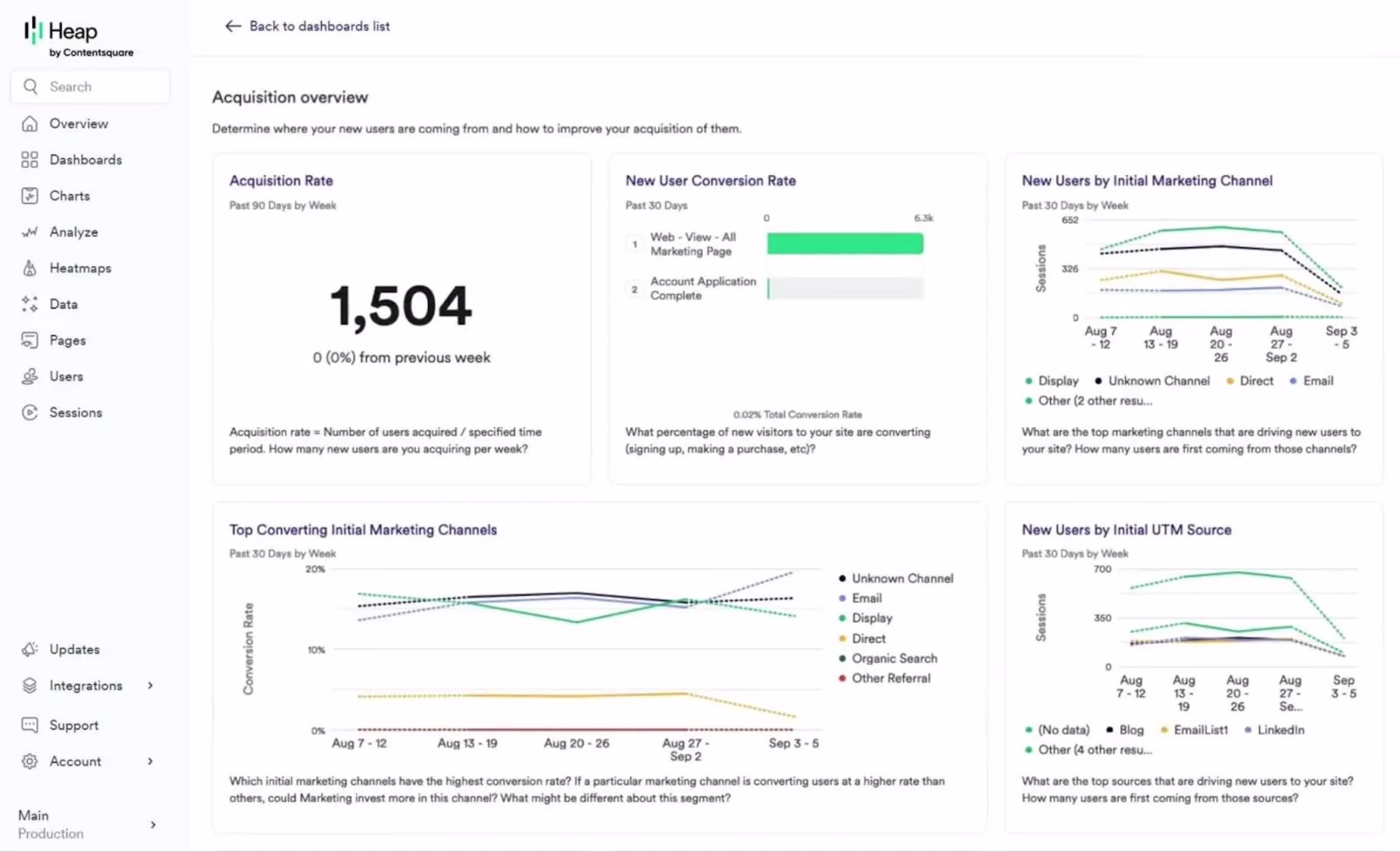
Task: Expand the Account submenu chevron
Action: click(151, 761)
